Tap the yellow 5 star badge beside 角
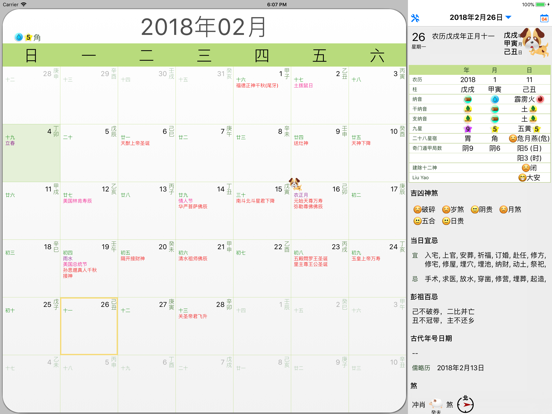 pyautogui.click(x=29, y=37)
